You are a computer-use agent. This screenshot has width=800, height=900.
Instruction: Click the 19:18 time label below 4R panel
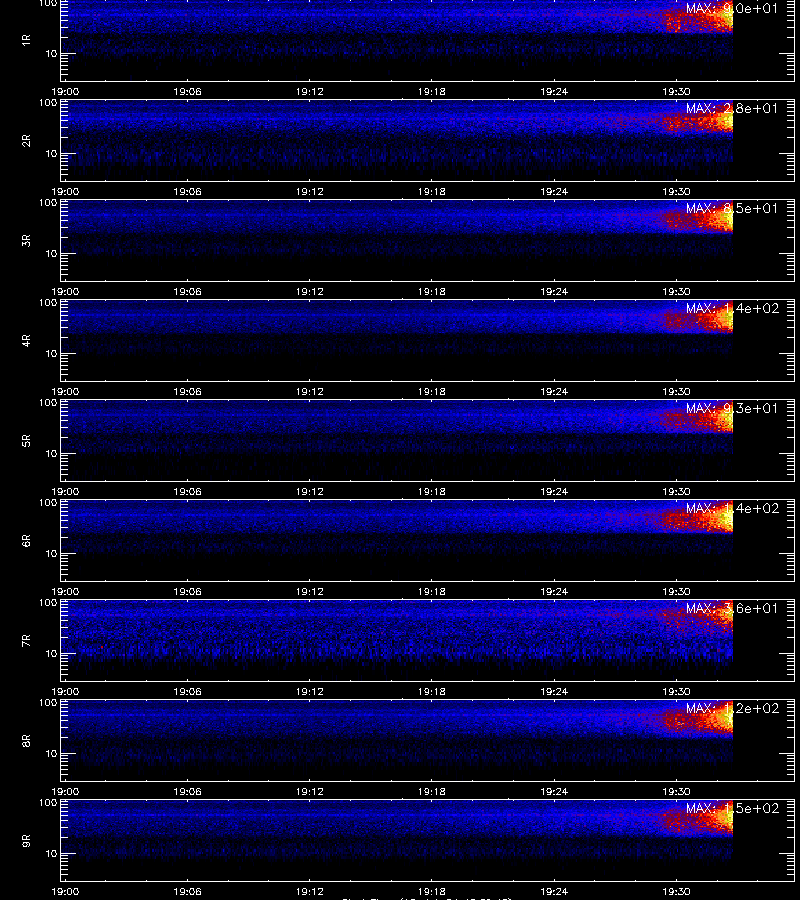pyautogui.click(x=432, y=391)
